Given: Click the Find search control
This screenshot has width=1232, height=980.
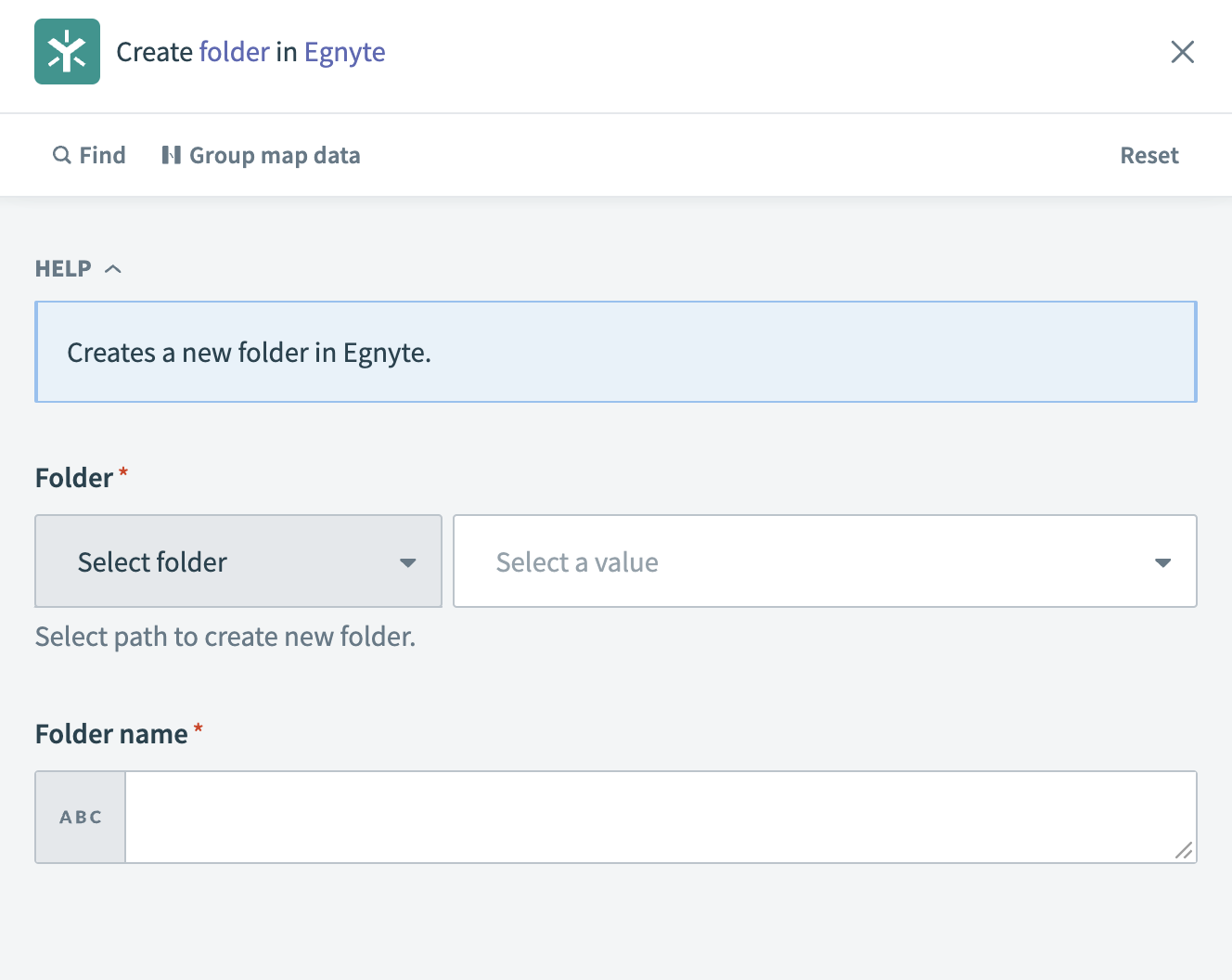Looking at the screenshot, I should click(90, 155).
